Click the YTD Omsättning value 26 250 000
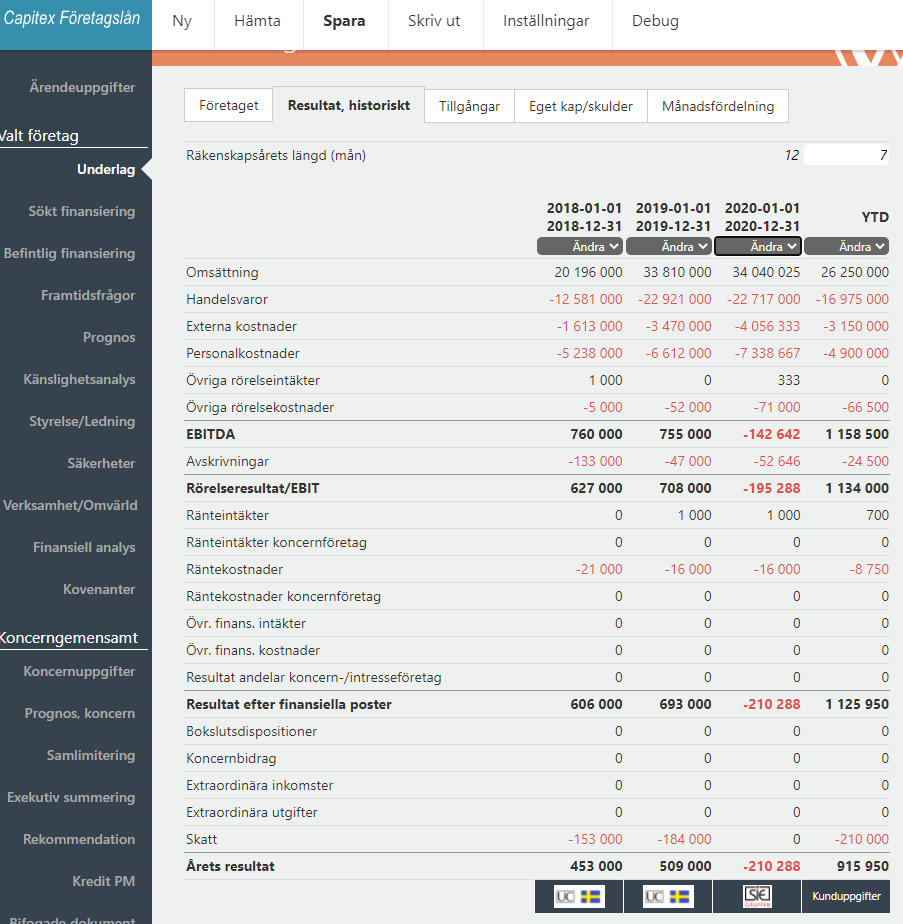This screenshot has height=924, width=903. point(855,272)
